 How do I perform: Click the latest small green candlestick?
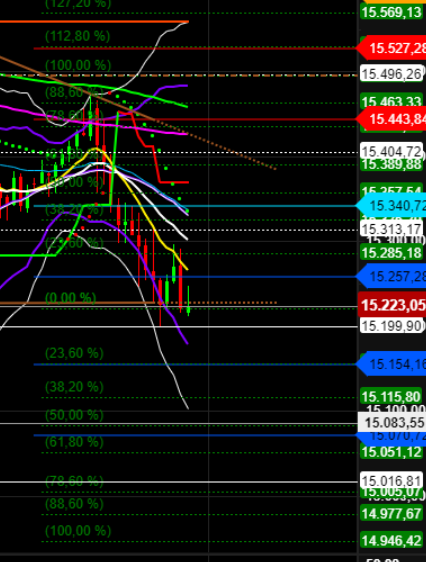tap(188, 310)
